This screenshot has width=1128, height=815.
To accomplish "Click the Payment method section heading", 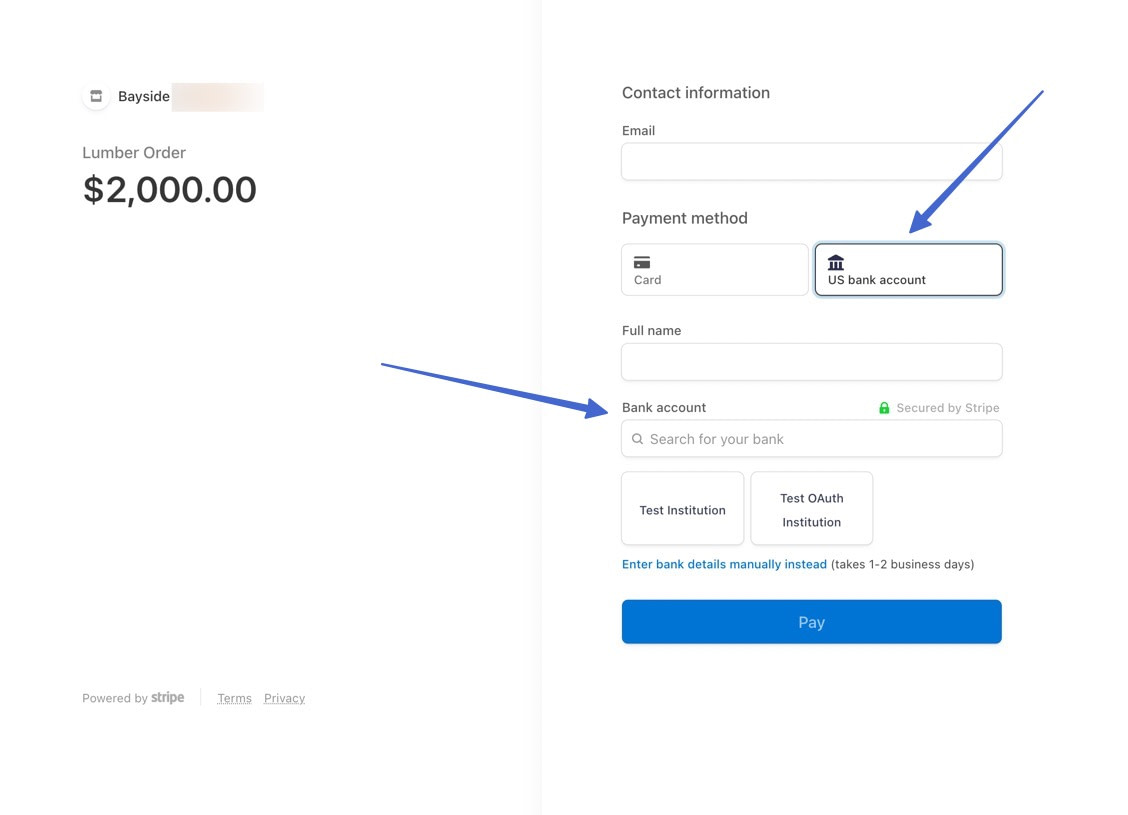I will [684, 218].
